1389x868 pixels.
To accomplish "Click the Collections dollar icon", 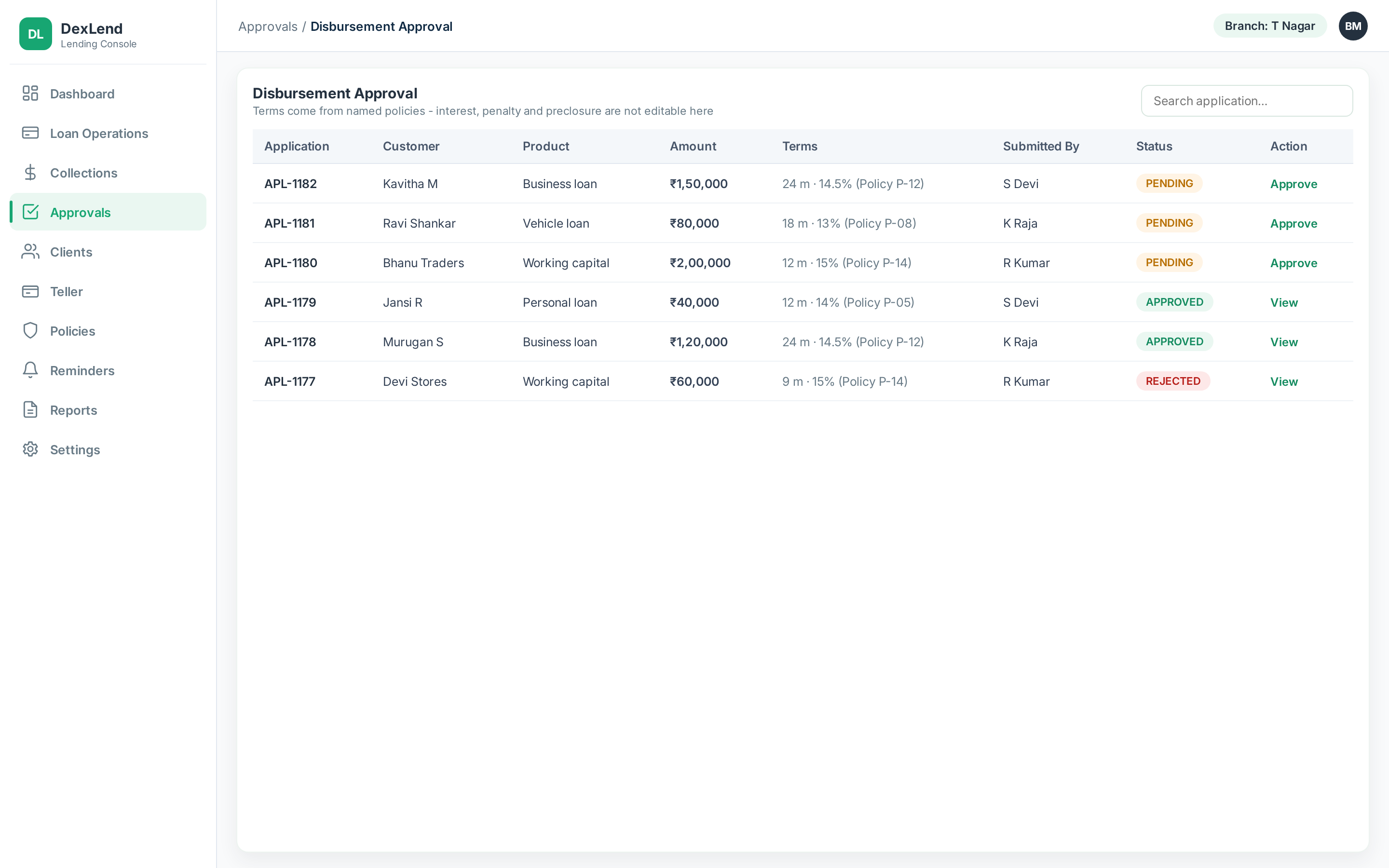I will point(30,172).
